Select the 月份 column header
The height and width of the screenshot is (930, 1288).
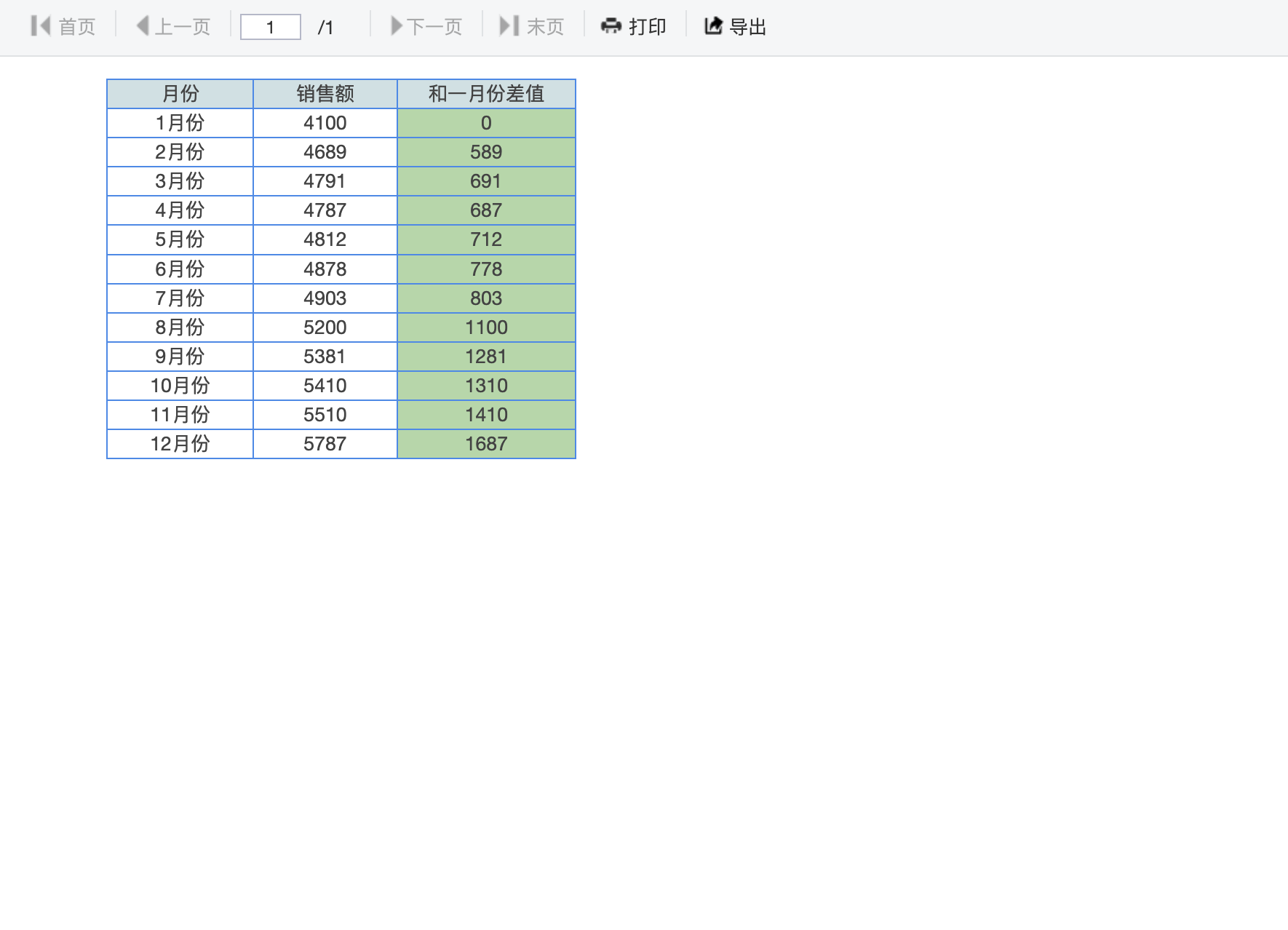pyautogui.click(x=180, y=94)
